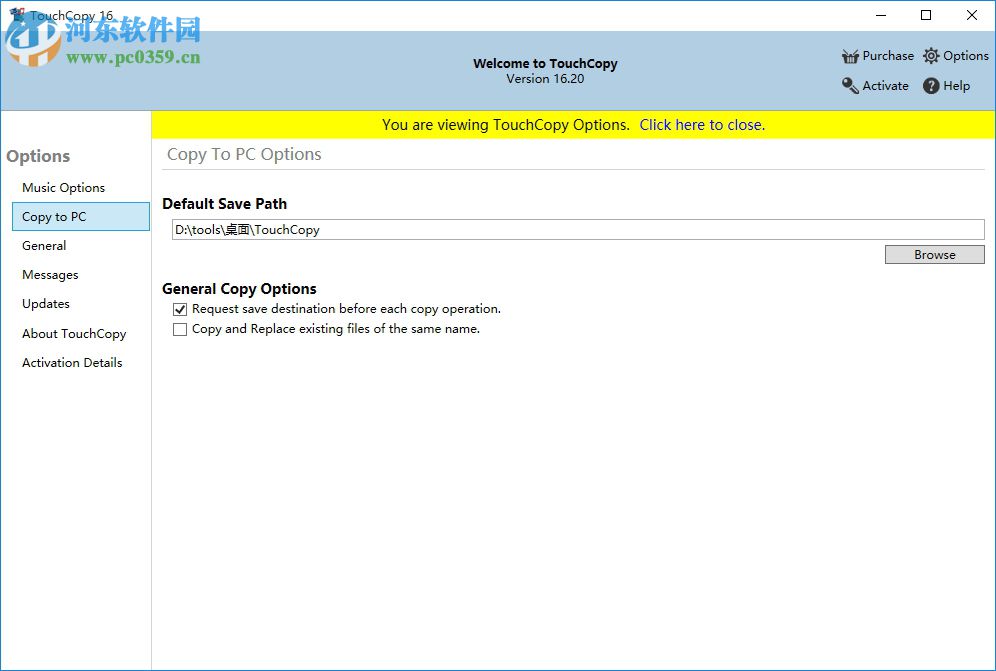Click the Options label in header
This screenshot has height=671, width=996.
coord(966,56)
